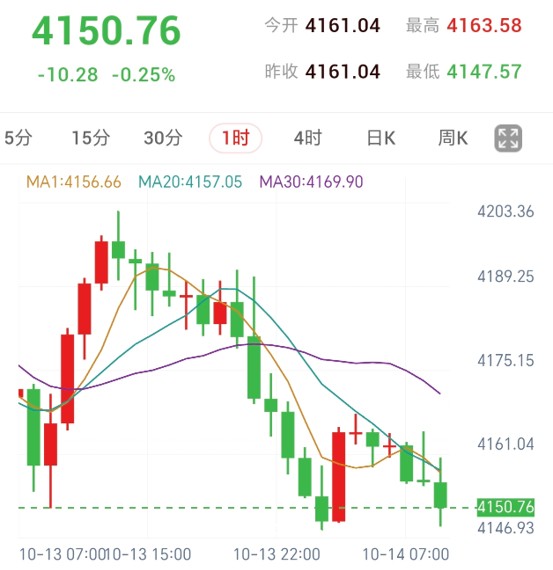The height and width of the screenshot is (570, 553).
Task: Choose the 30分 chart interval
Action: click(163, 138)
